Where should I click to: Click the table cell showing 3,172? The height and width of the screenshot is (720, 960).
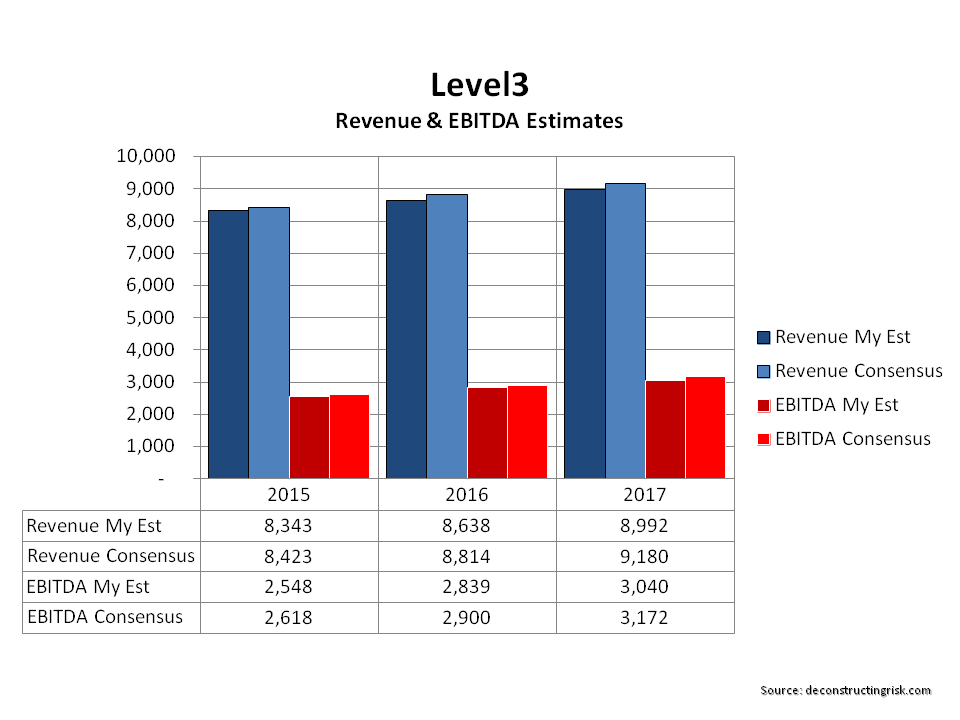click(x=645, y=618)
